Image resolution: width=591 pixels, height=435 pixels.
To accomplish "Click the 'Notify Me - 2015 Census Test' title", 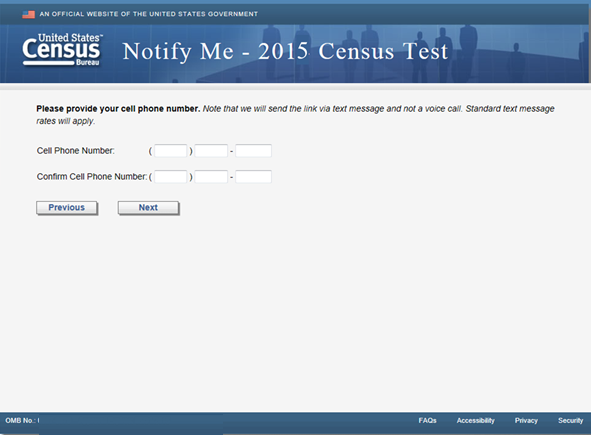I will [285, 51].
